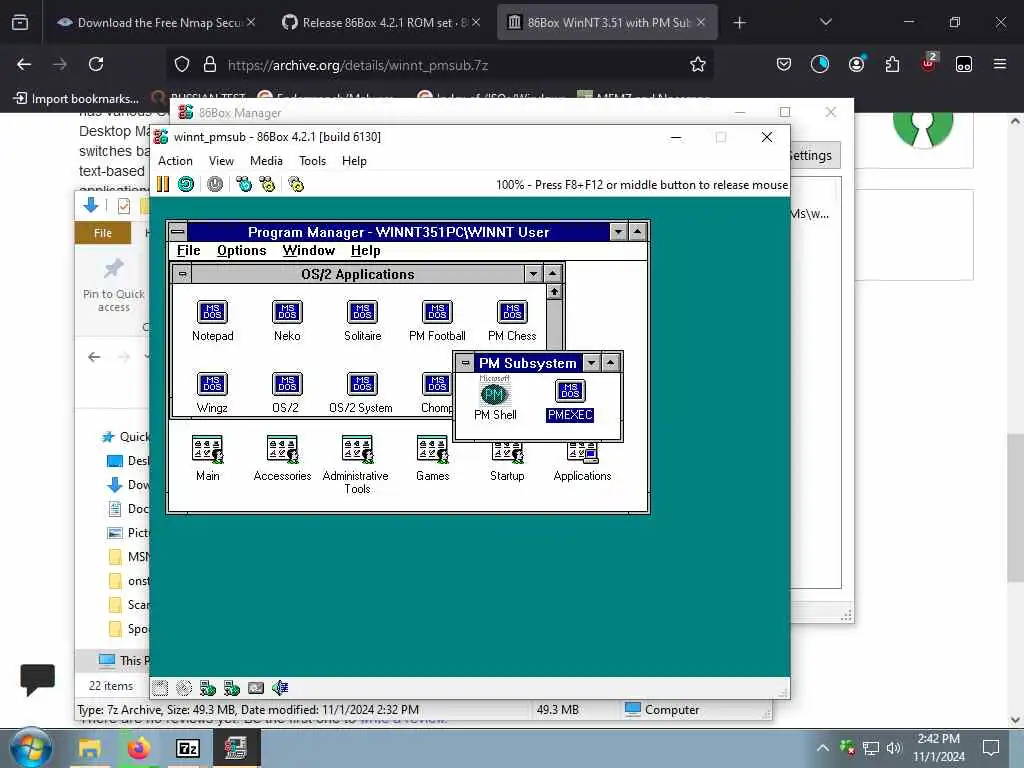Open Program Manager Help menu
This screenshot has width=1024, height=768.
pos(366,251)
